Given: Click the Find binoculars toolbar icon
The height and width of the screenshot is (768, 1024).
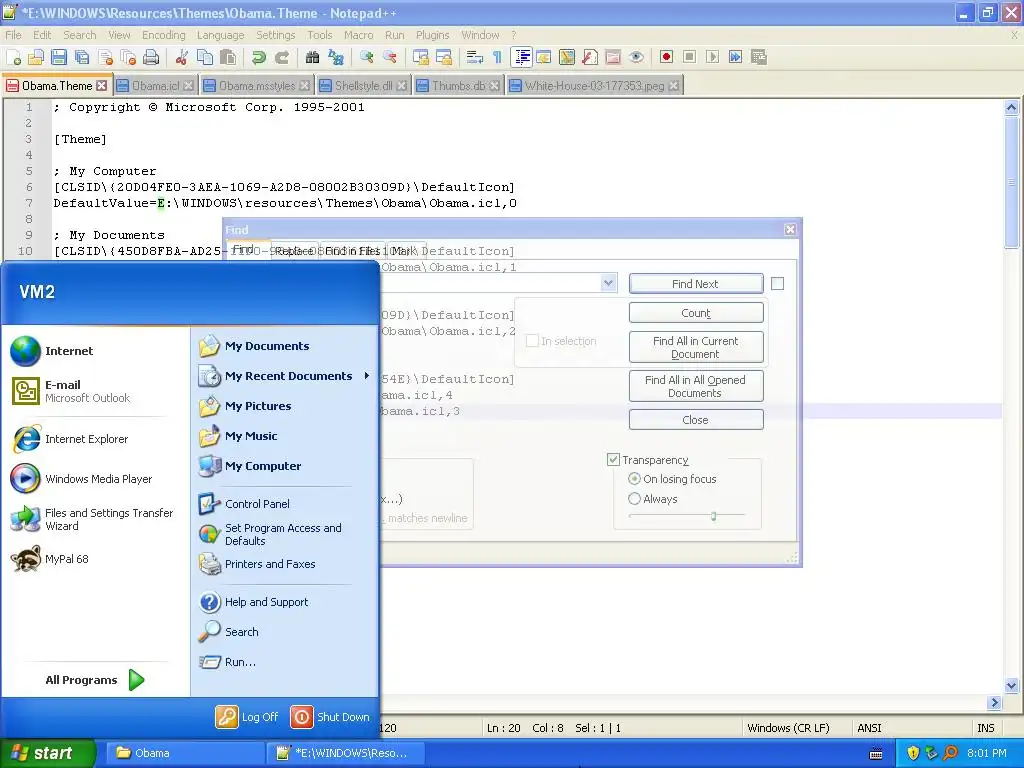Looking at the screenshot, I should [x=312, y=57].
